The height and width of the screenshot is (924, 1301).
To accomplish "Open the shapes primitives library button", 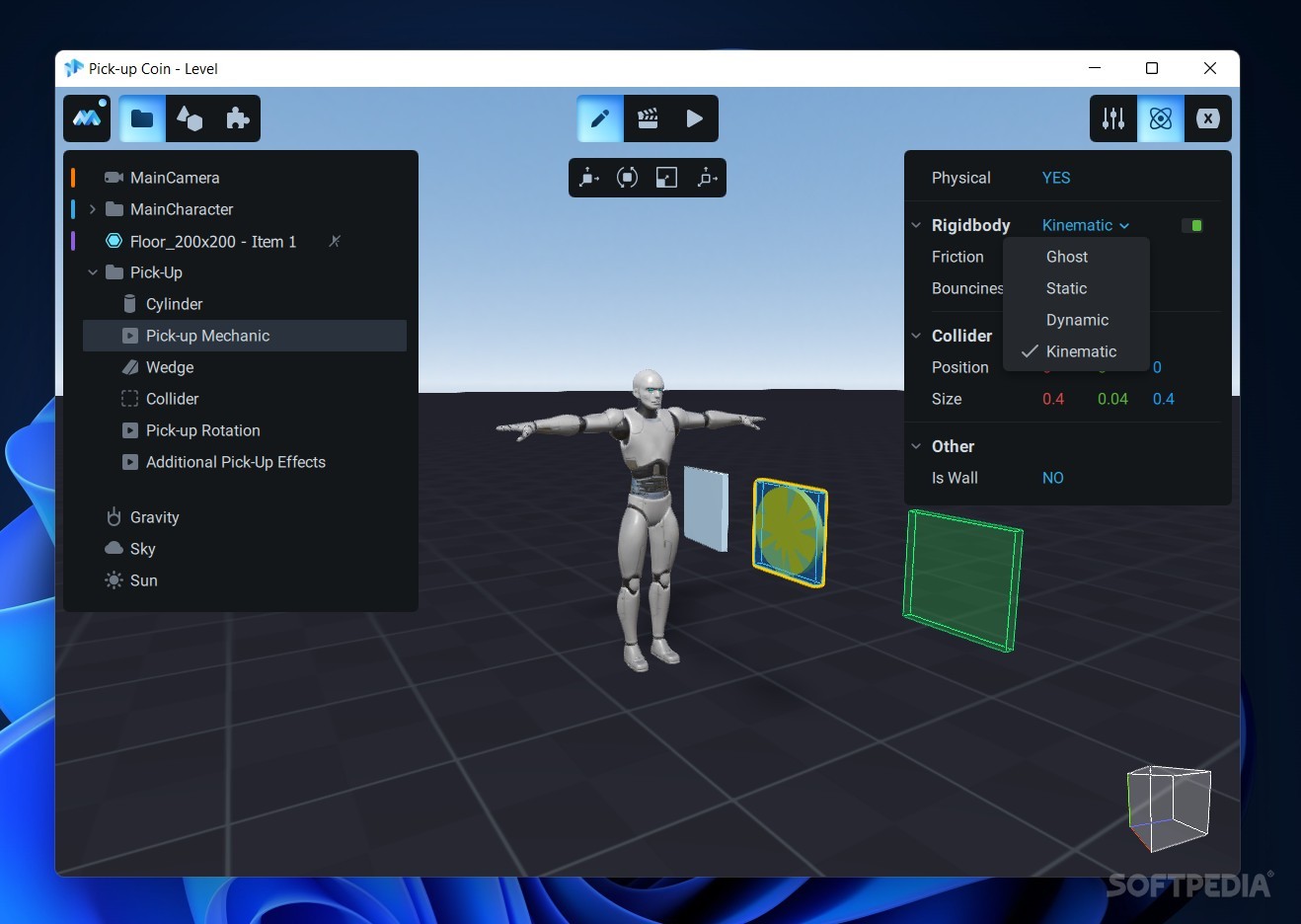I will pos(190,118).
